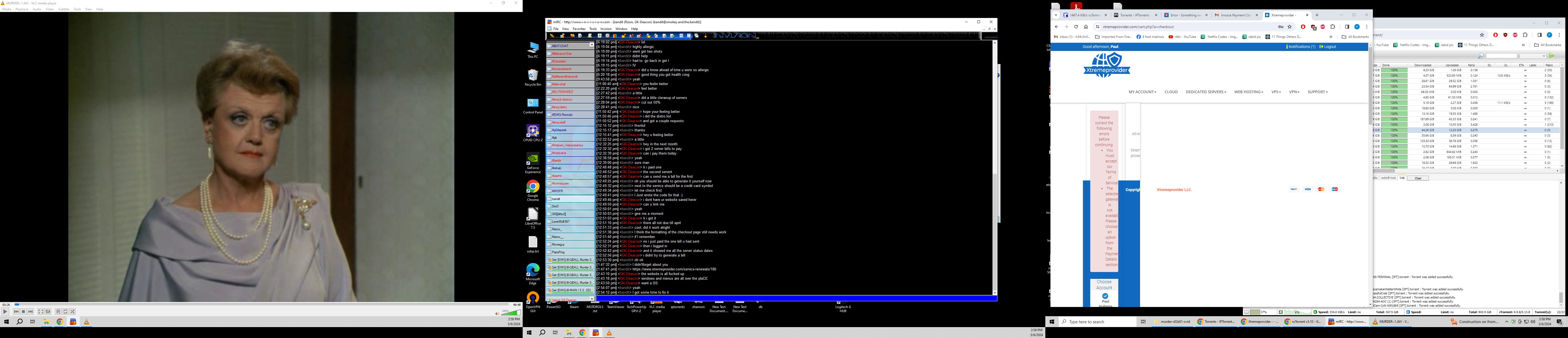Open 8 foot malinois bookmark
The height and width of the screenshot is (338, 1568).
pos(1150,37)
